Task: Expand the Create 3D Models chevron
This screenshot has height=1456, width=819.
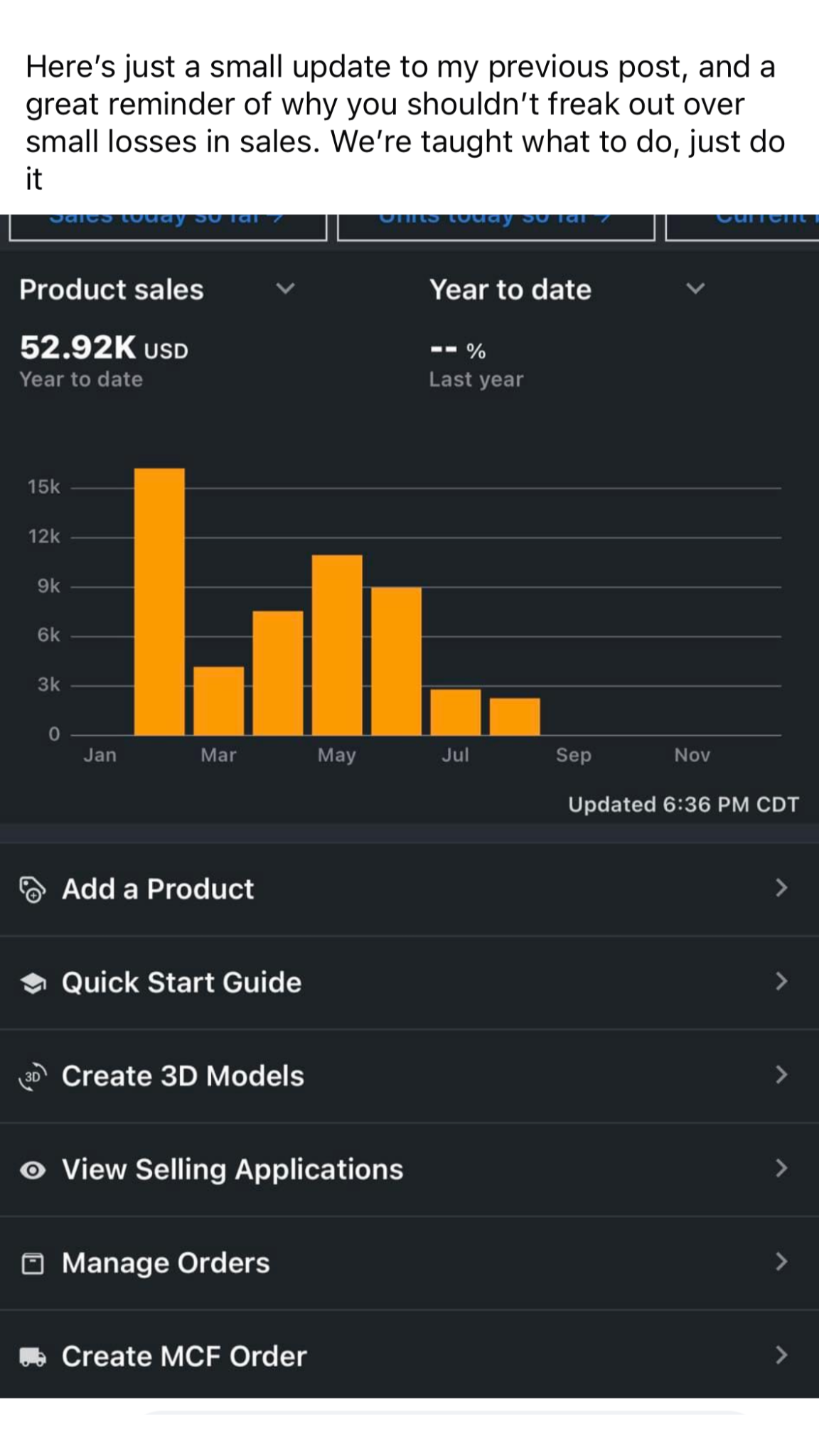Action: 781,1075
